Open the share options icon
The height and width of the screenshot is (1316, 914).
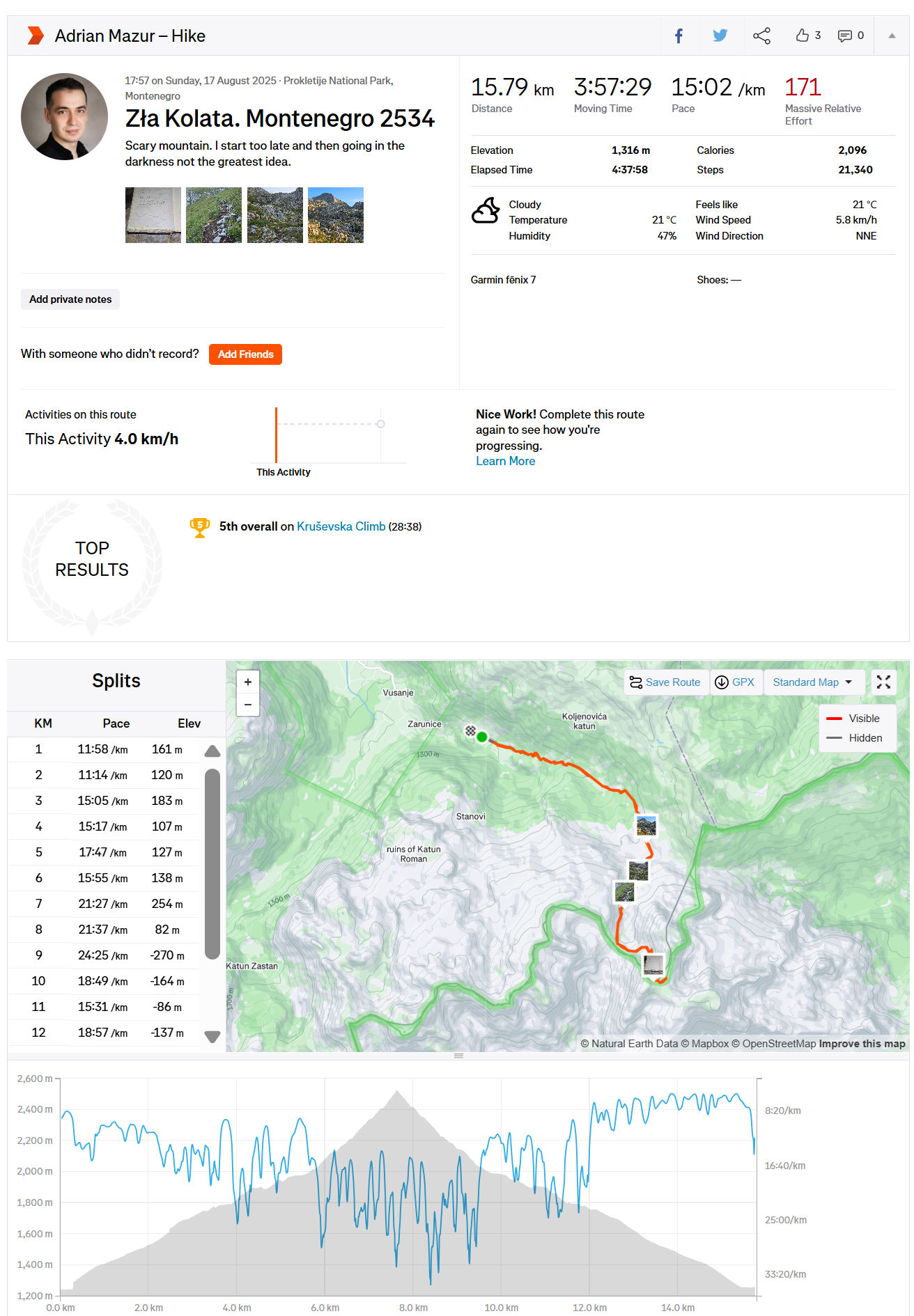pyautogui.click(x=761, y=36)
